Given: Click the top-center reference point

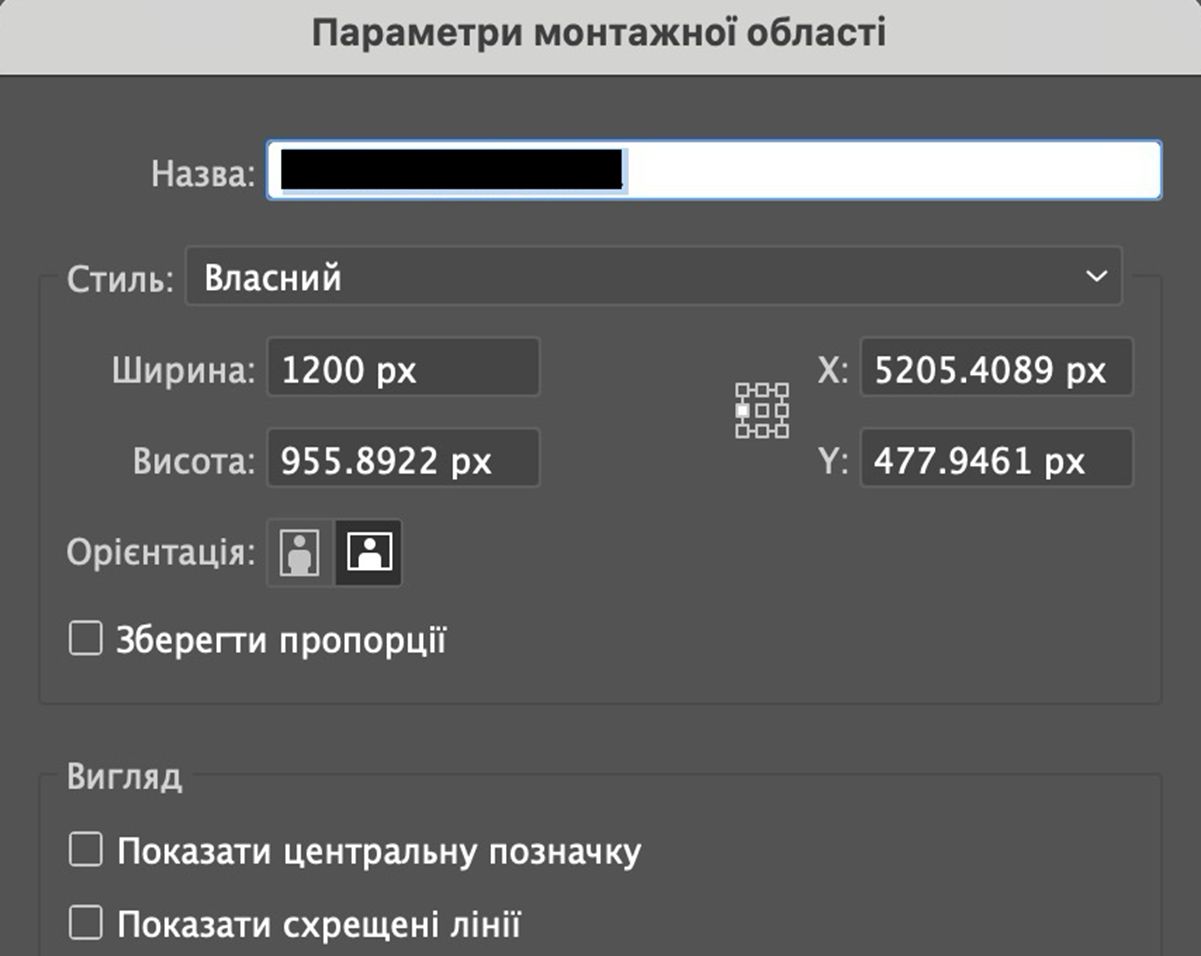Looking at the screenshot, I should [x=762, y=389].
